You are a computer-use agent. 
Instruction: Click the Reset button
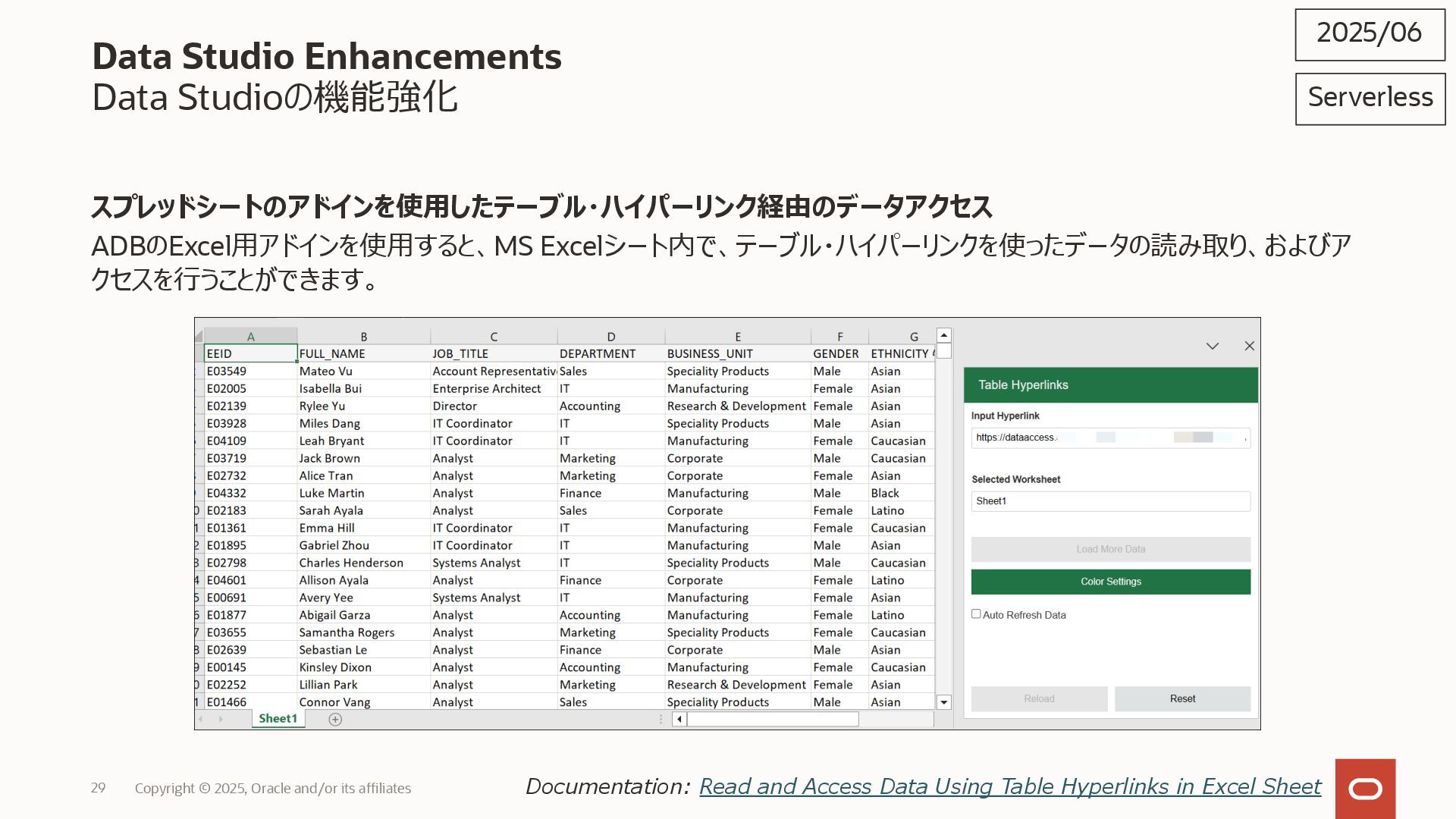[x=1182, y=698]
